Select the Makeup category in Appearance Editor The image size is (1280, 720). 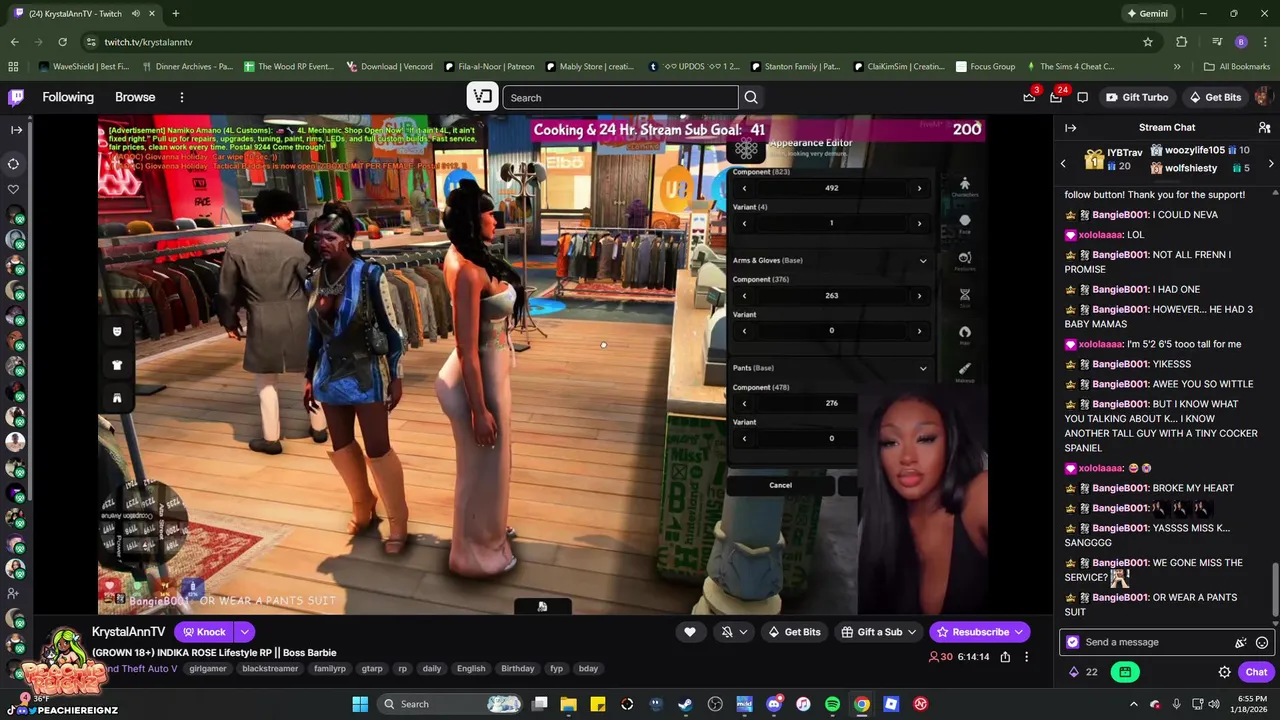[x=965, y=371]
